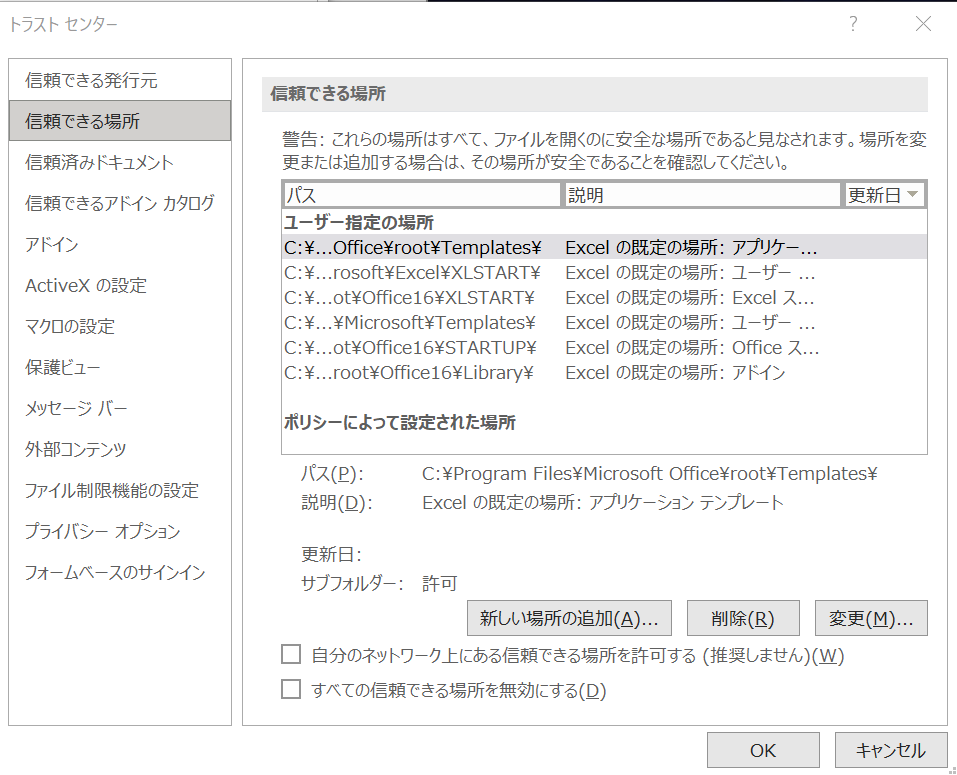Image resolution: width=957 pixels, height=775 pixels.
Task: Click キャンセル to discard changes
Action: 890,750
